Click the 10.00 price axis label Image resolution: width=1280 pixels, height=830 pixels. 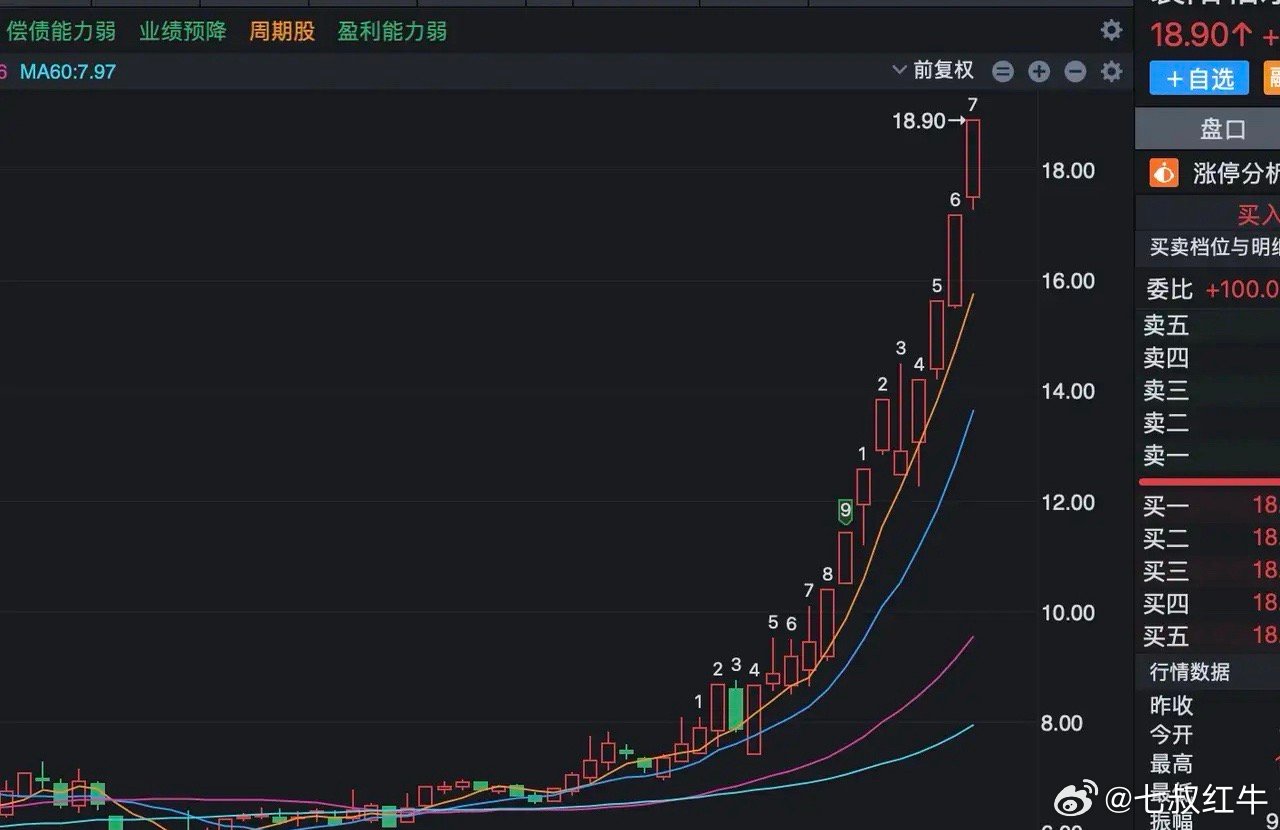point(1067,613)
